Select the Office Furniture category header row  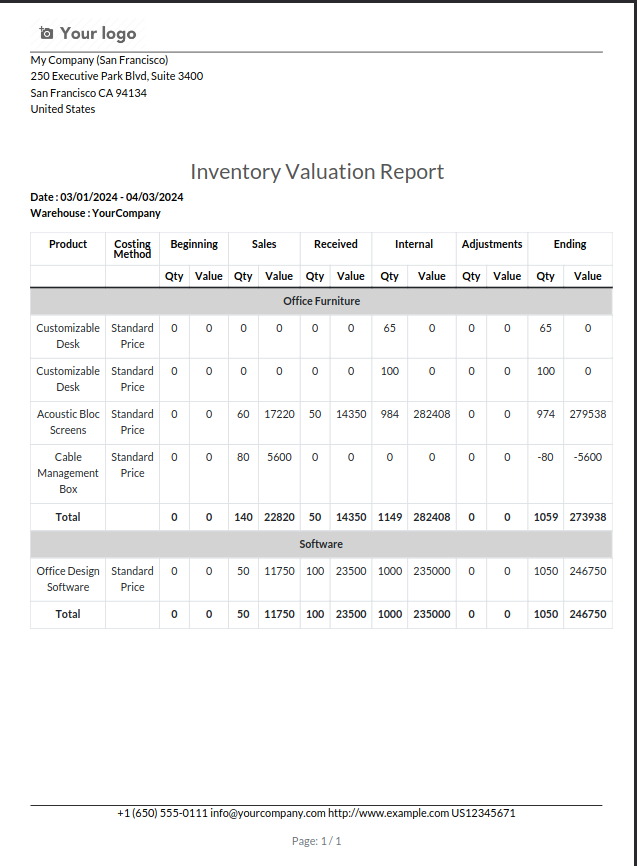(x=321, y=301)
